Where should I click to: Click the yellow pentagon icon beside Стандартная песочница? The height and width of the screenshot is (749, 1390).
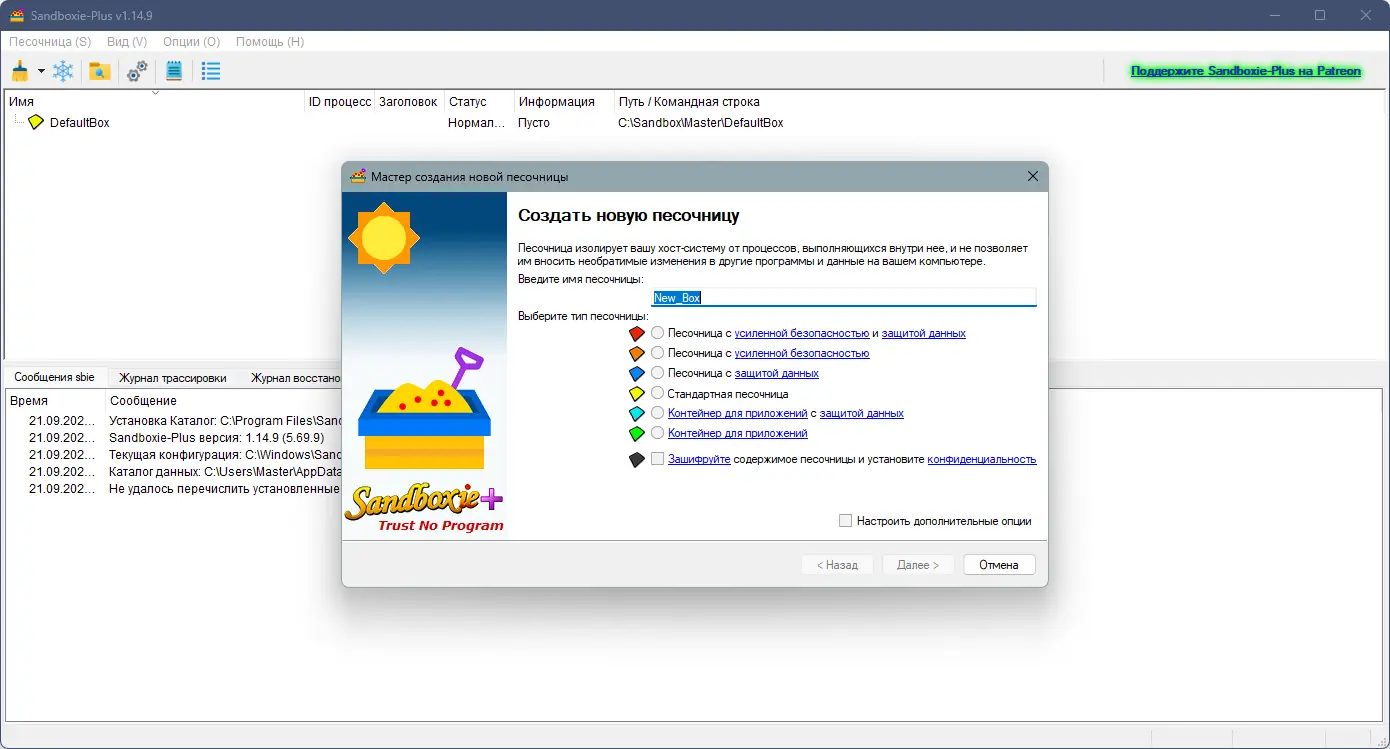637,393
